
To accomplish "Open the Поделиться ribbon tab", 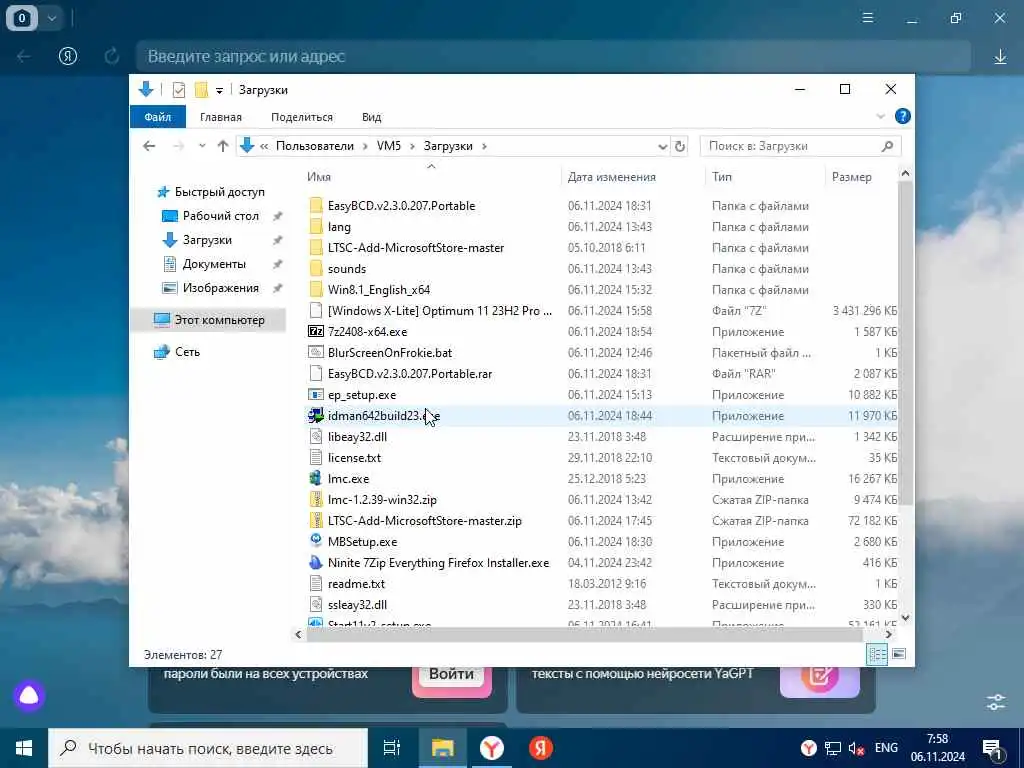I will click(302, 117).
